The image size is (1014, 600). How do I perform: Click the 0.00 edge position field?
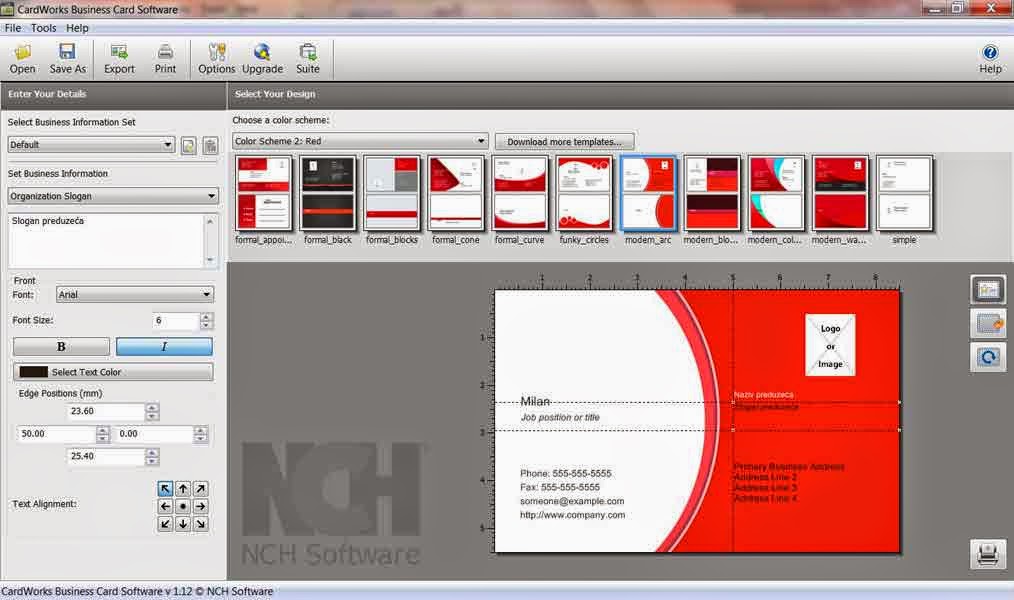tap(153, 434)
